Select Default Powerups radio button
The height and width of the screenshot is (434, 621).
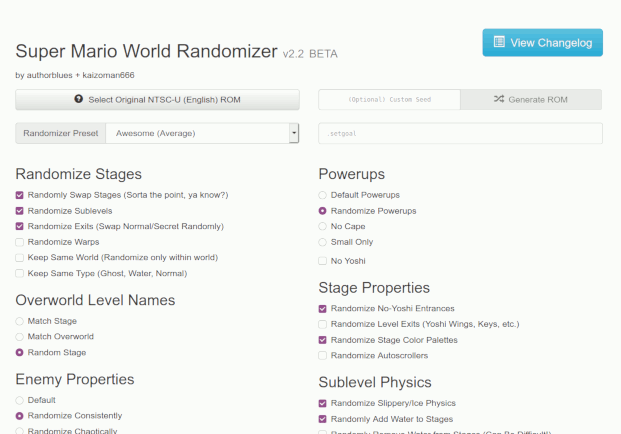pyautogui.click(x=322, y=195)
